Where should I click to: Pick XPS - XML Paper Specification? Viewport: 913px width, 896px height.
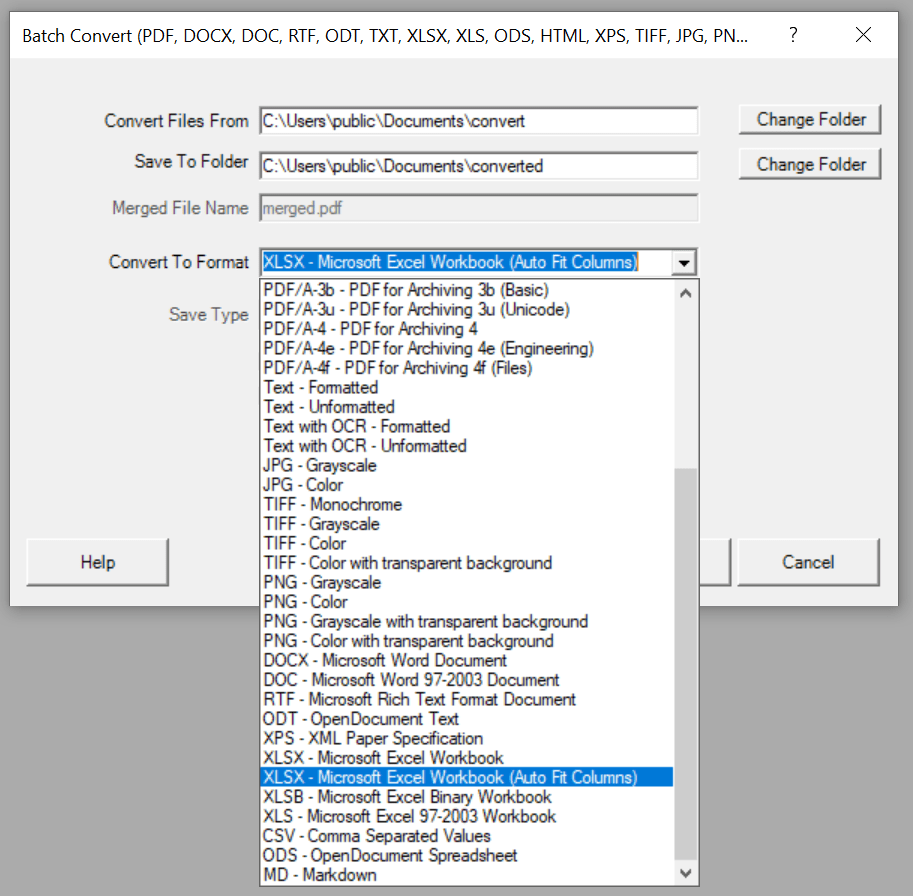[x=466, y=738]
